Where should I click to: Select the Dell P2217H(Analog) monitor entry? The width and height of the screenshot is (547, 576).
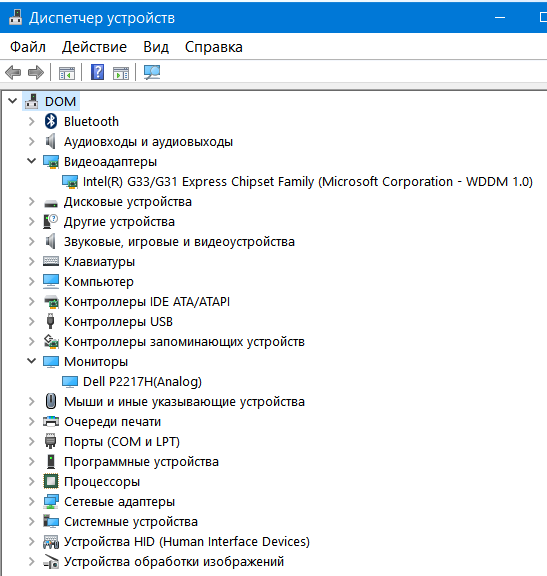tap(143, 381)
